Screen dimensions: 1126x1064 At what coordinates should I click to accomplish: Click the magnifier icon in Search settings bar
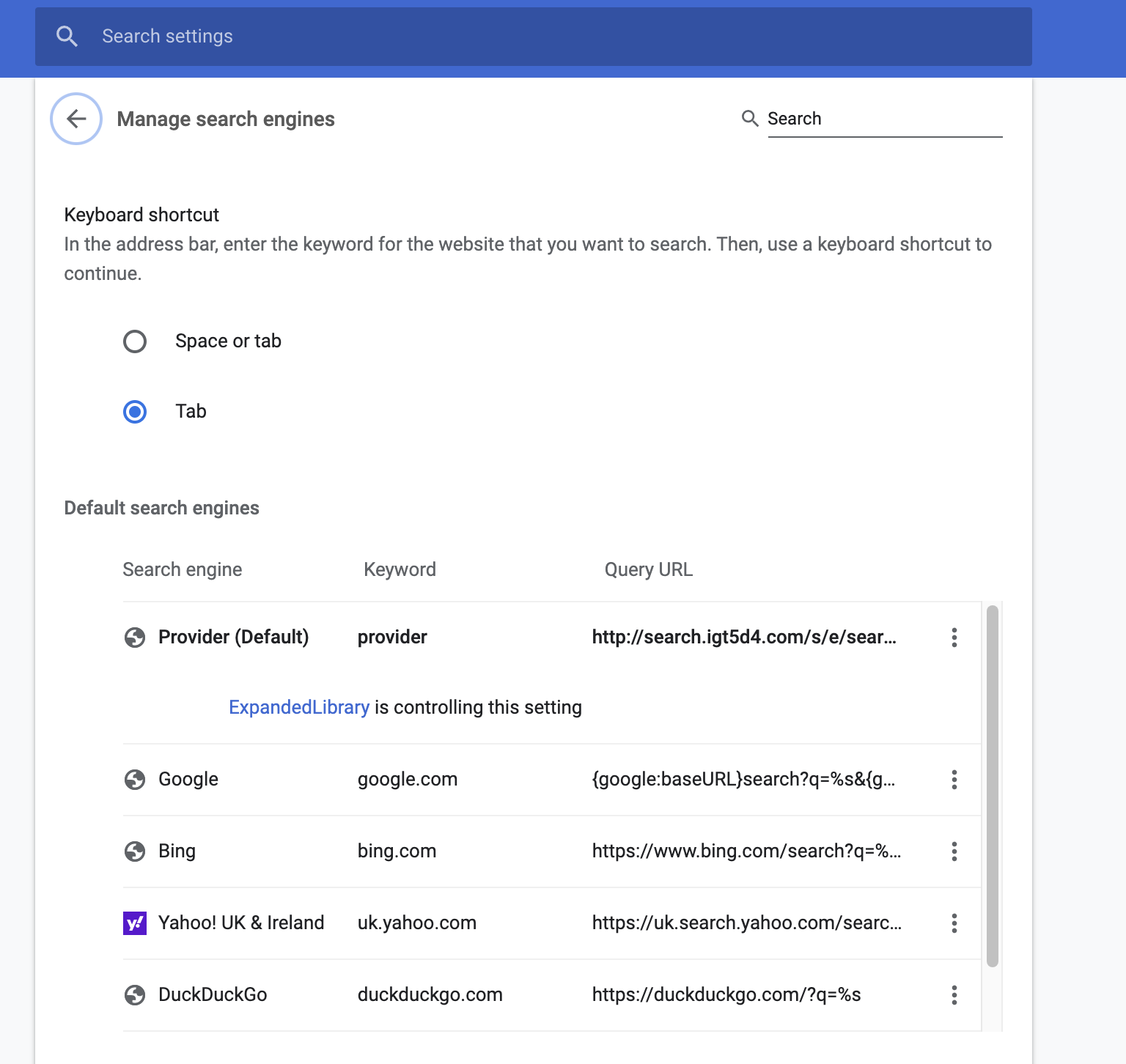tap(67, 36)
